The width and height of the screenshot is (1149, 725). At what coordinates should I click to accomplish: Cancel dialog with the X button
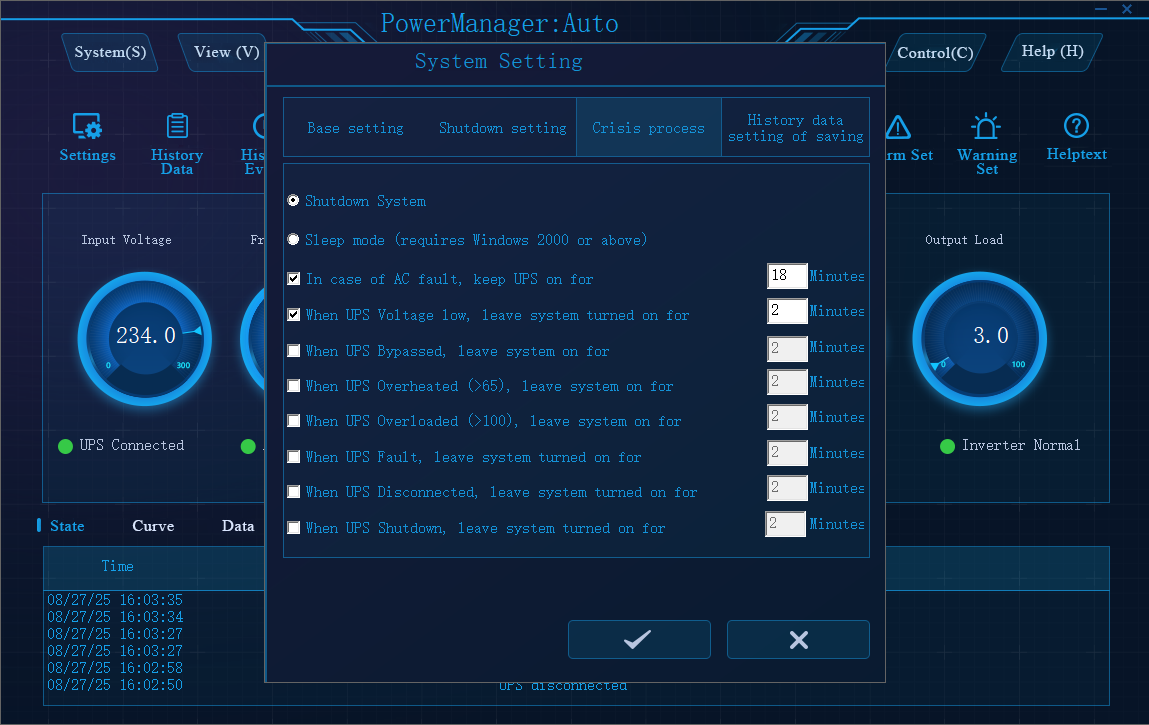798,640
